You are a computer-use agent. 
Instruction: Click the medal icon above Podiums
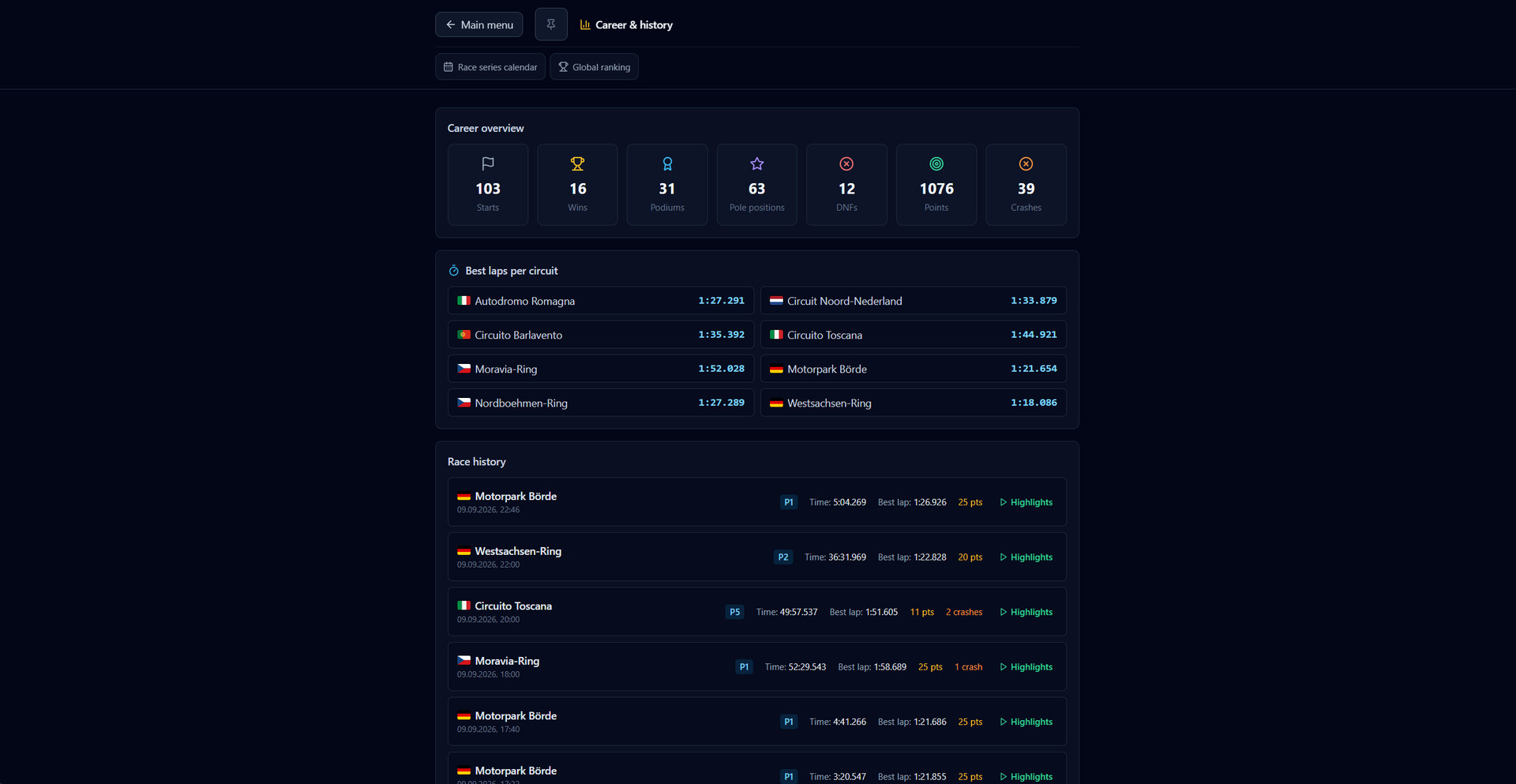click(x=667, y=163)
